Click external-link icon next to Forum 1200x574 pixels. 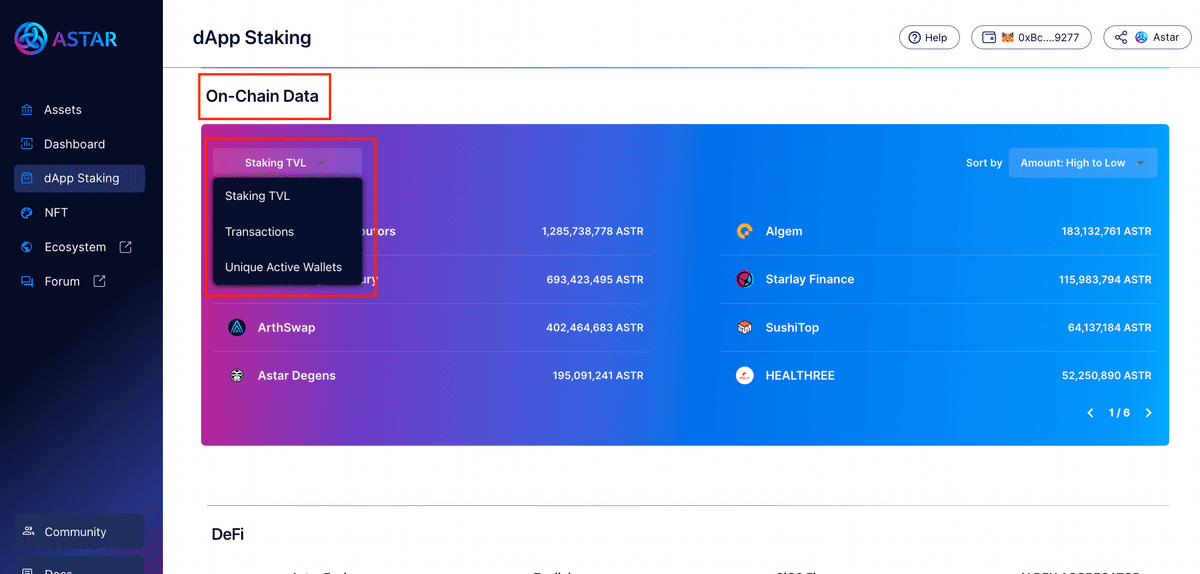(x=99, y=282)
